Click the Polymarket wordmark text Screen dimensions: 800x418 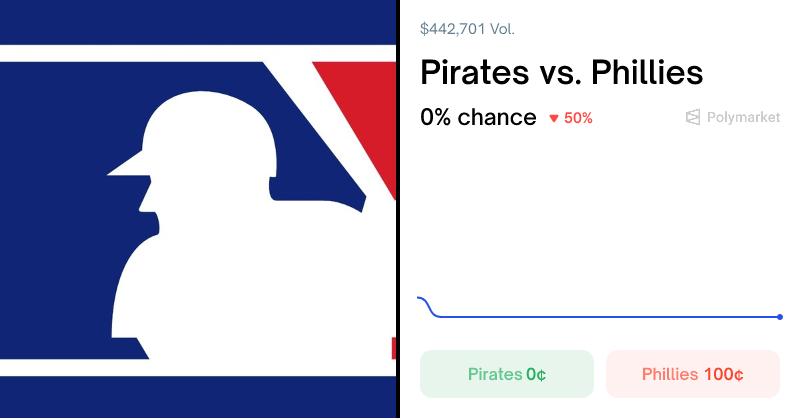coord(743,118)
